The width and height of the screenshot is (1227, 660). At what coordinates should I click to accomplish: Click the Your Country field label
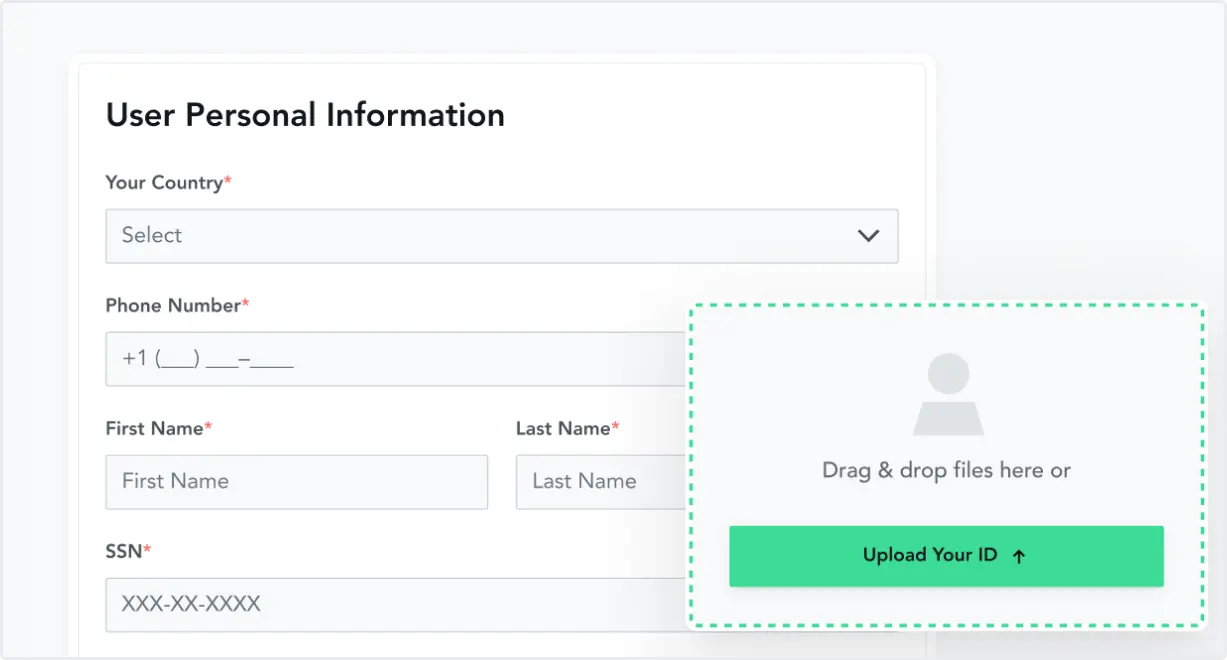point(163,183)
